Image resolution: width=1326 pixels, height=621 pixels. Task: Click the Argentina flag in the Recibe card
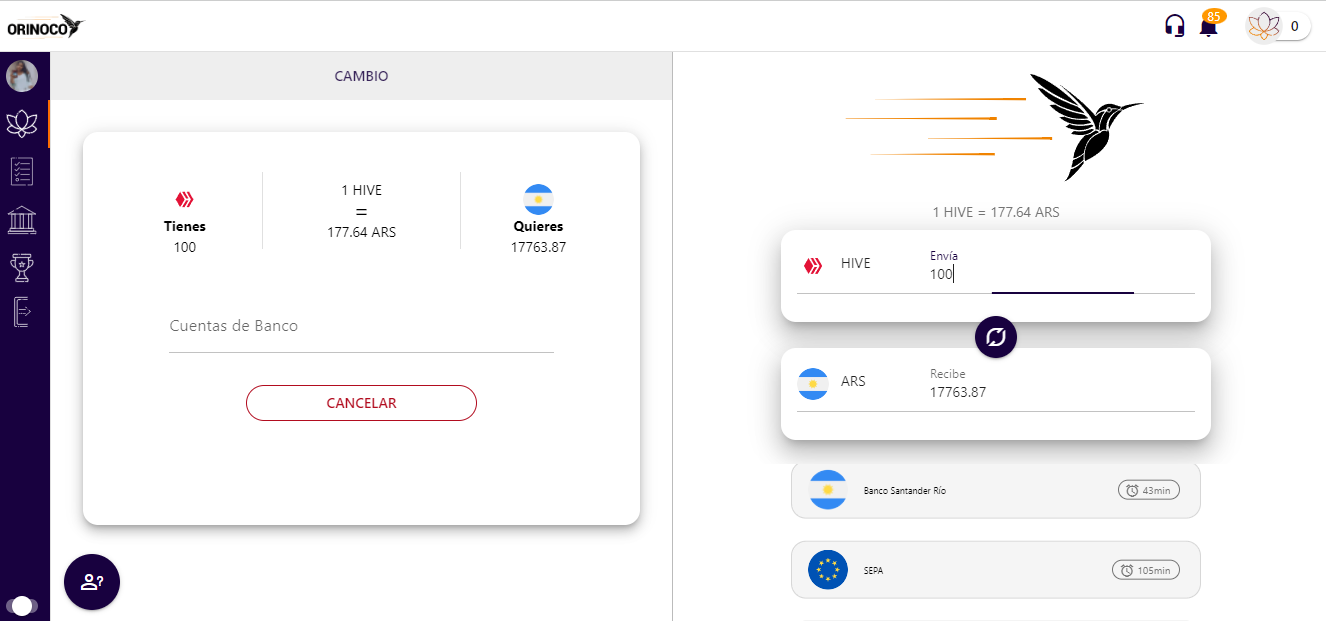(813, 384)
